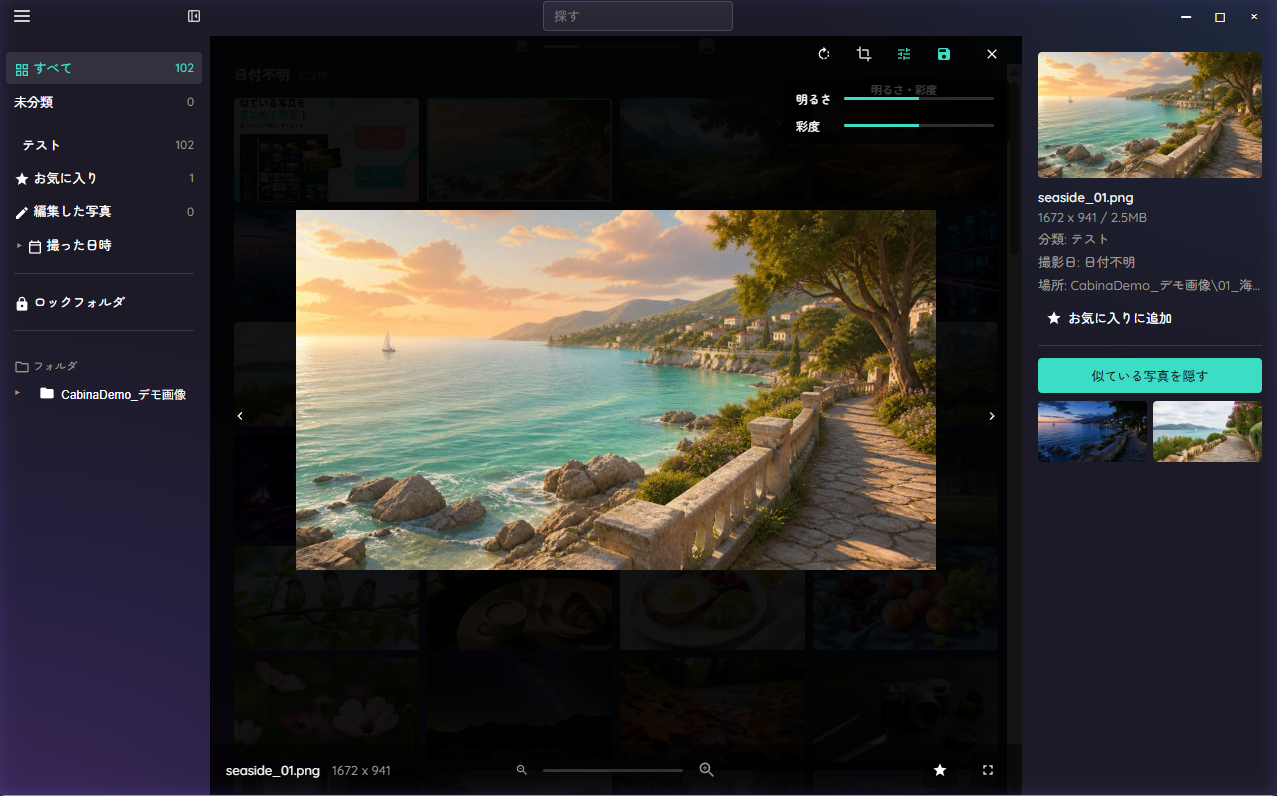
Task: Open the ロックフォルダ
Action: point(104,302)
